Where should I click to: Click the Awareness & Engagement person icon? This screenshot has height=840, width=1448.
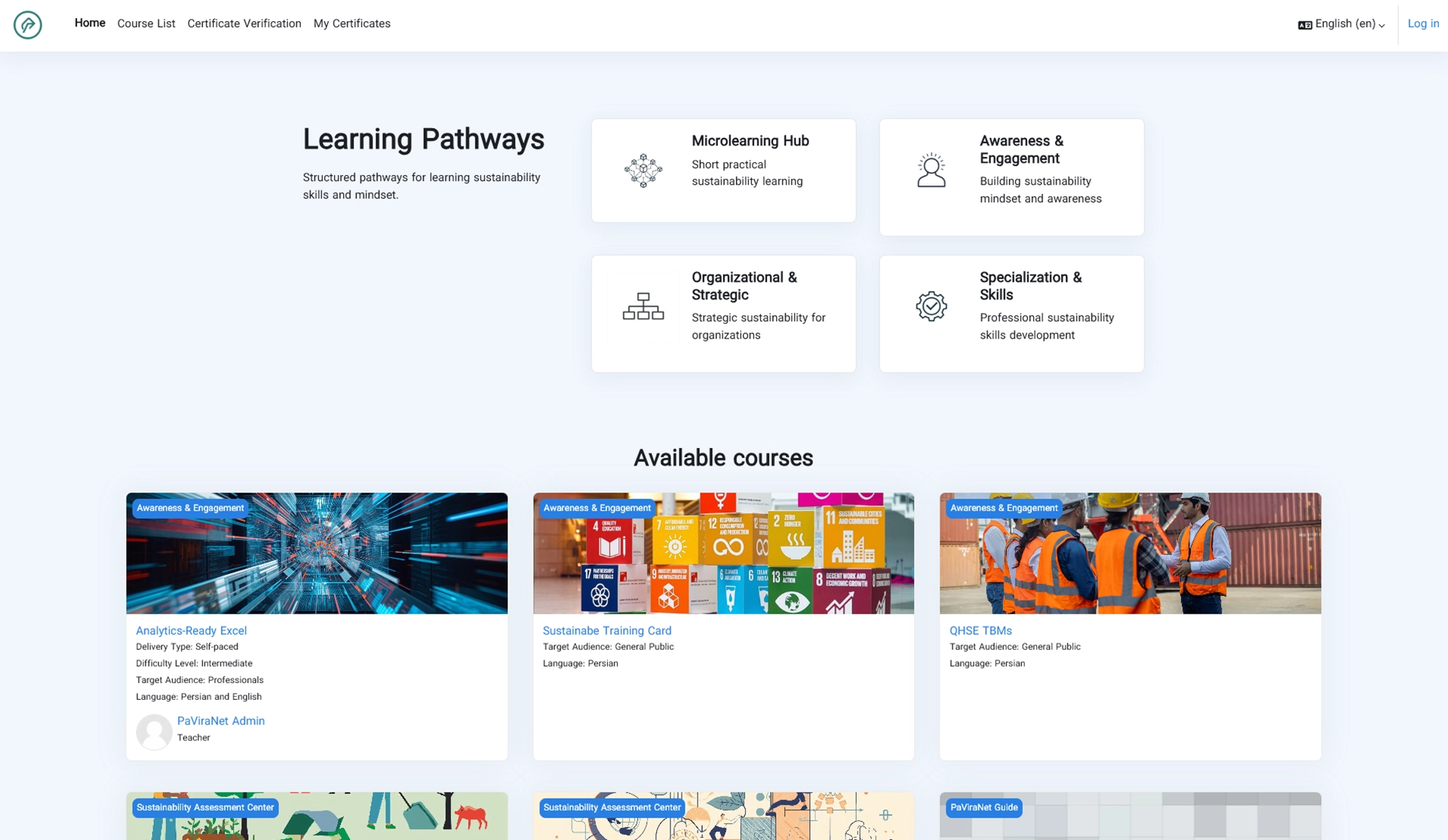pos(931,170)
